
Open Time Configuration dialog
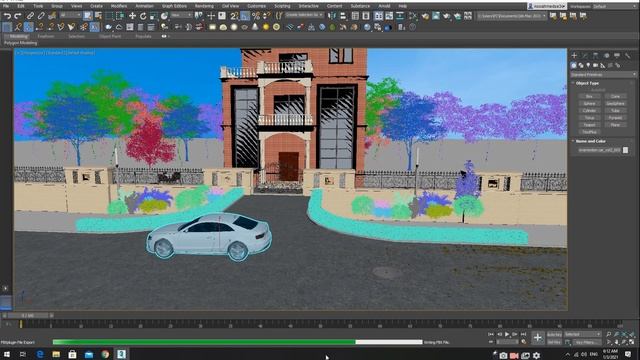click(x=524, y=342)
